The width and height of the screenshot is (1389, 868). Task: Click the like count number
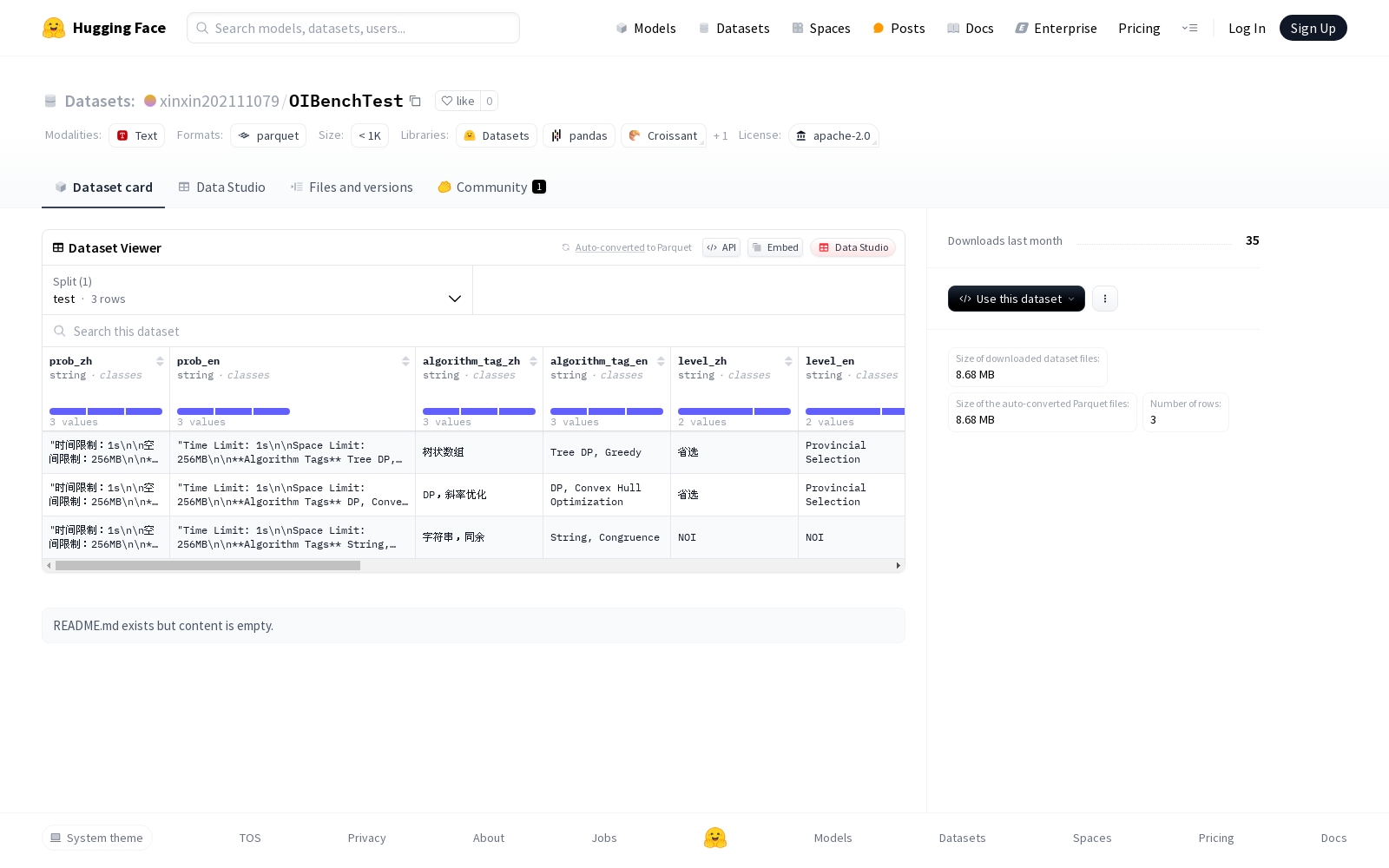tap(490, 101)
